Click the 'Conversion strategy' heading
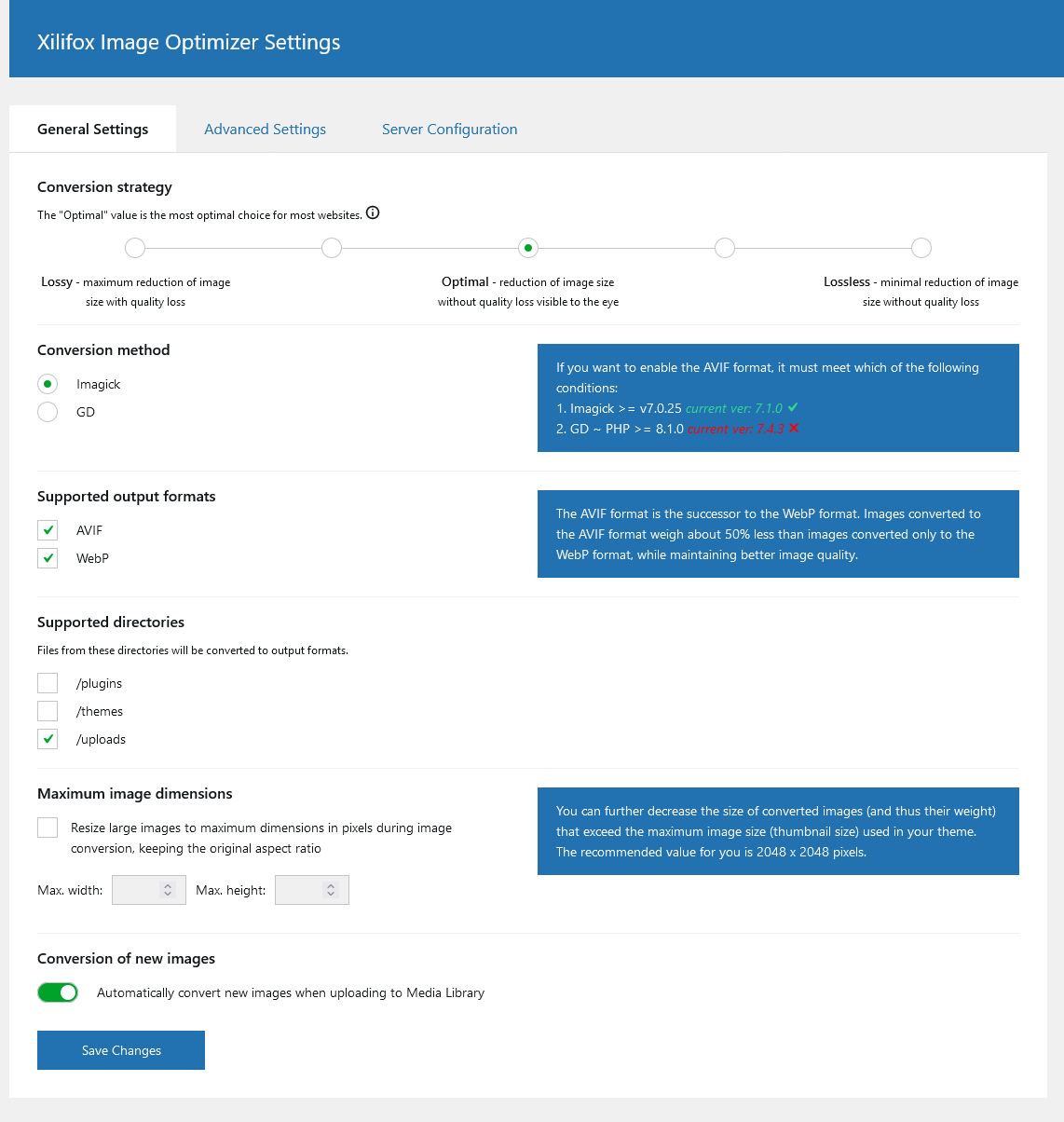1064x1122 pixels. (104, 186)
